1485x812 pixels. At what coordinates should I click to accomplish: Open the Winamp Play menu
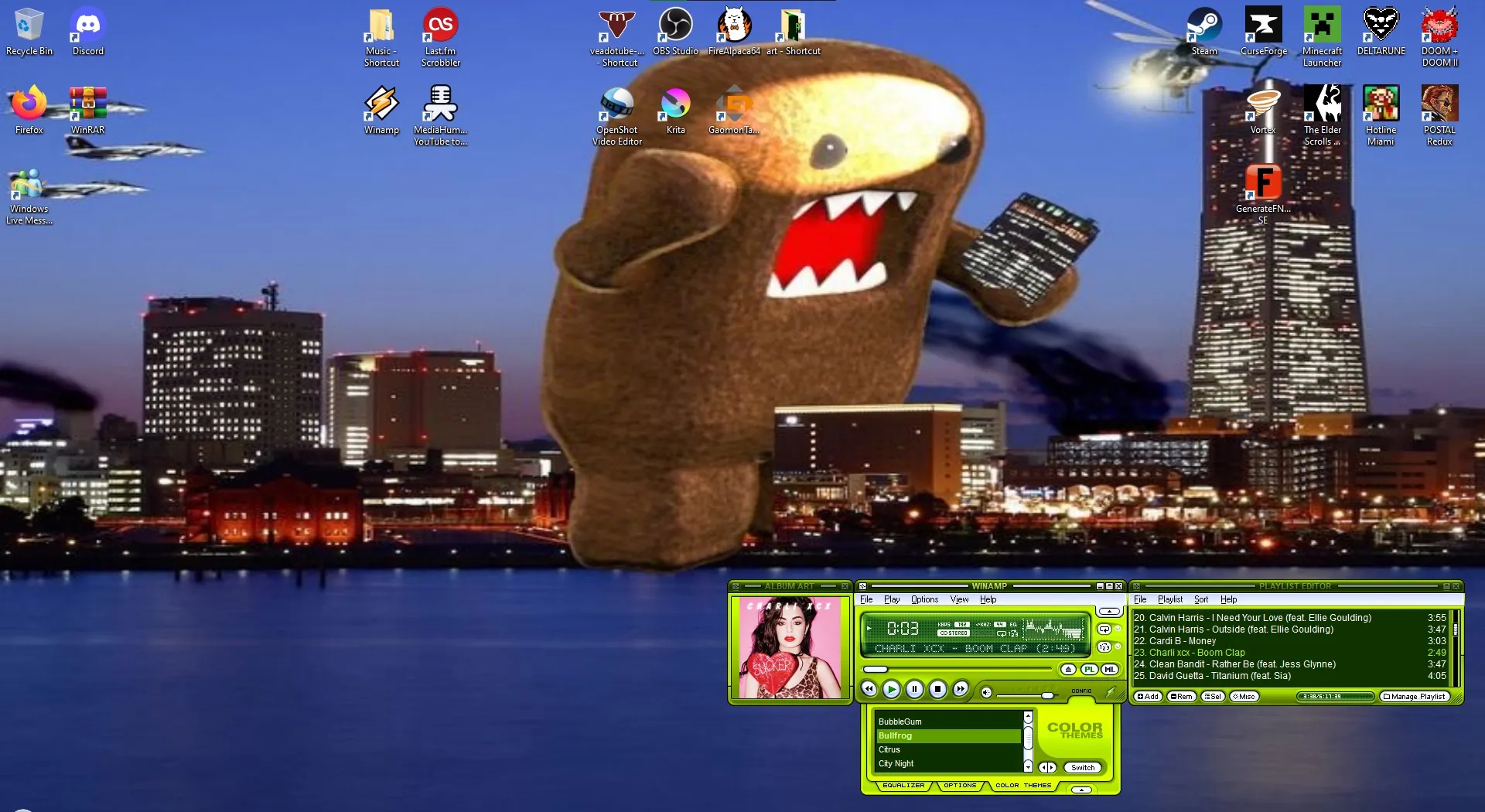pyautogui.click(x=892, y=599)
